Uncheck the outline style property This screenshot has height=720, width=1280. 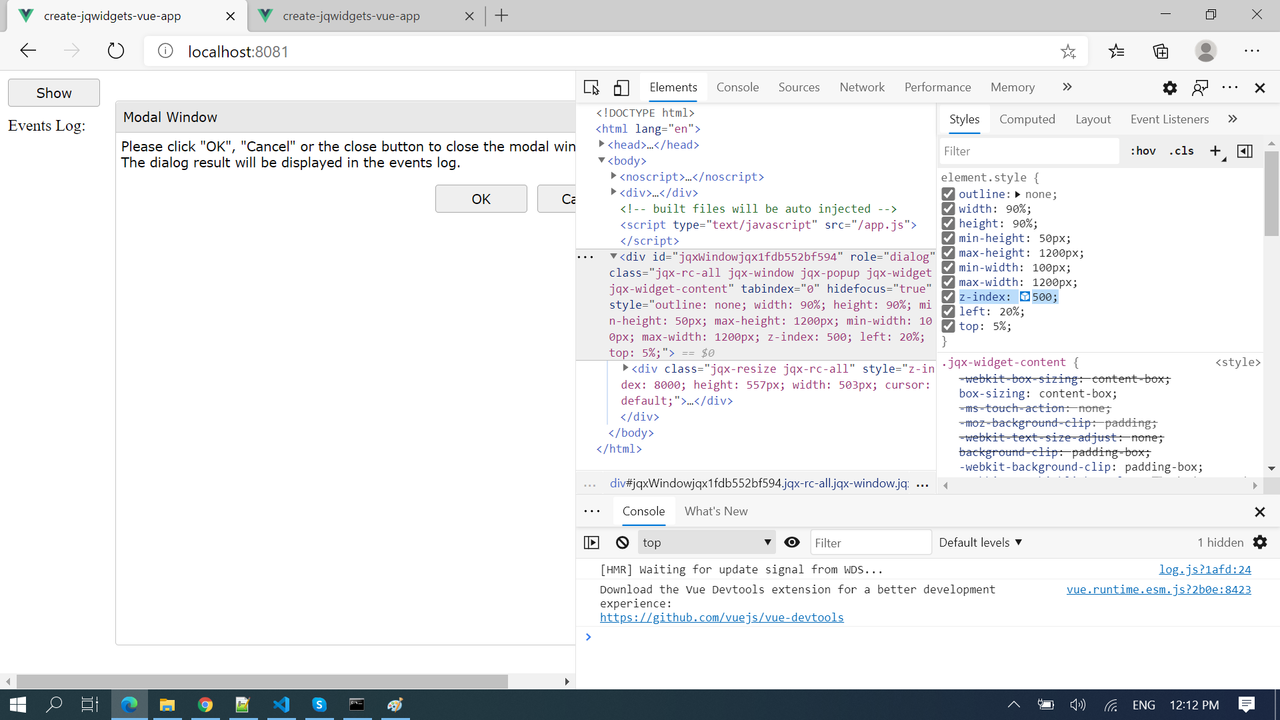948,194
